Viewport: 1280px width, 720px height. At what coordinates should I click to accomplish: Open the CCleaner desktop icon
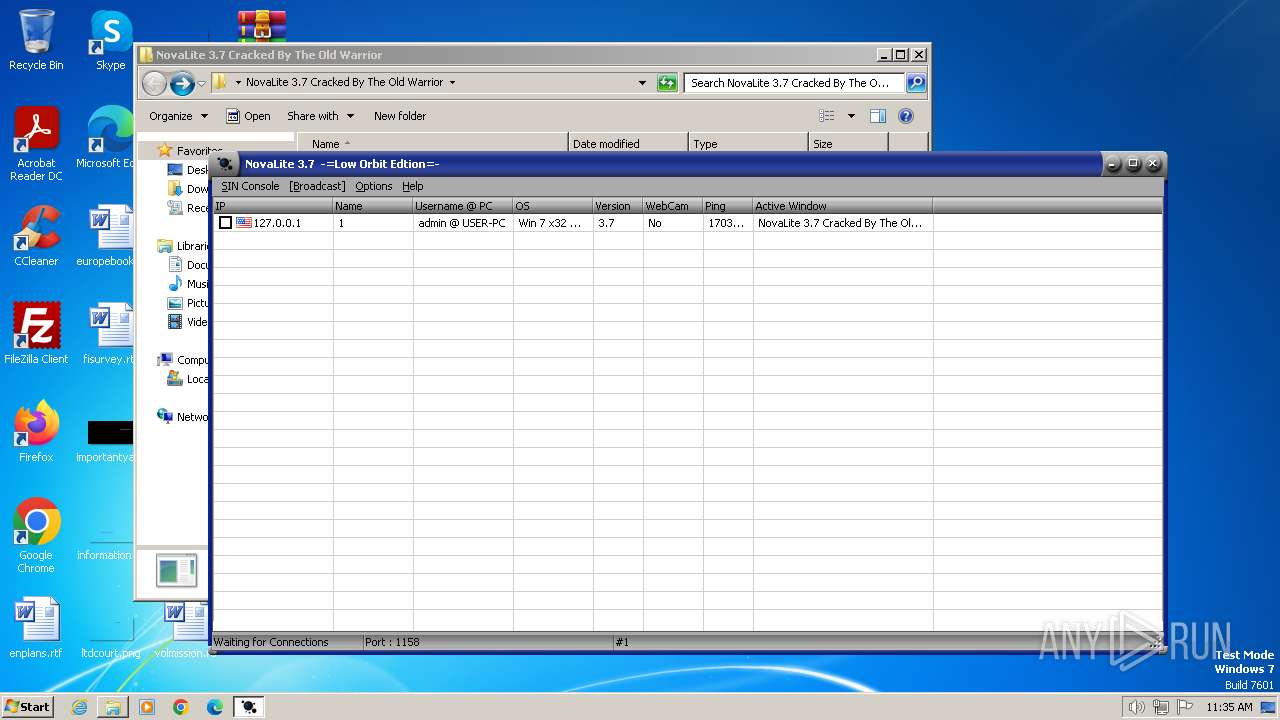(36, 236)
